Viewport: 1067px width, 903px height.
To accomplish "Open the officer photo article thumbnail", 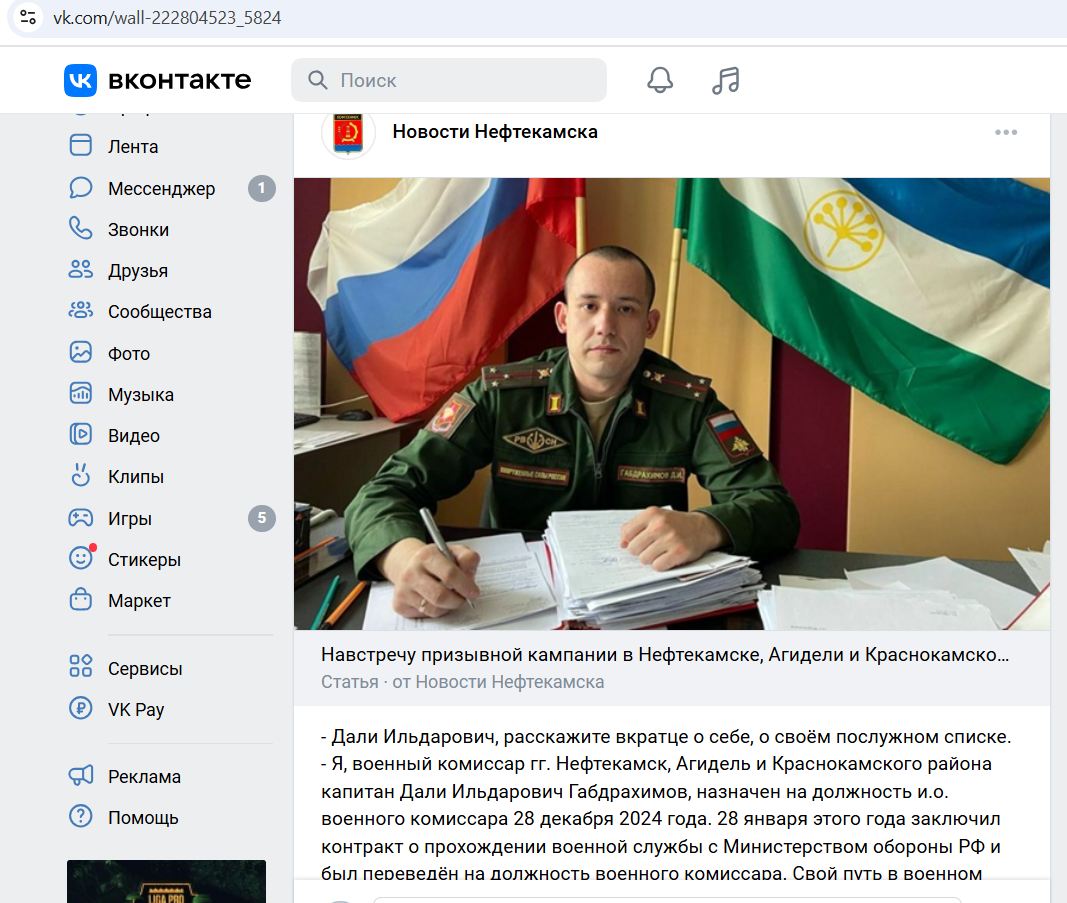I will click(x=672, y=404).
